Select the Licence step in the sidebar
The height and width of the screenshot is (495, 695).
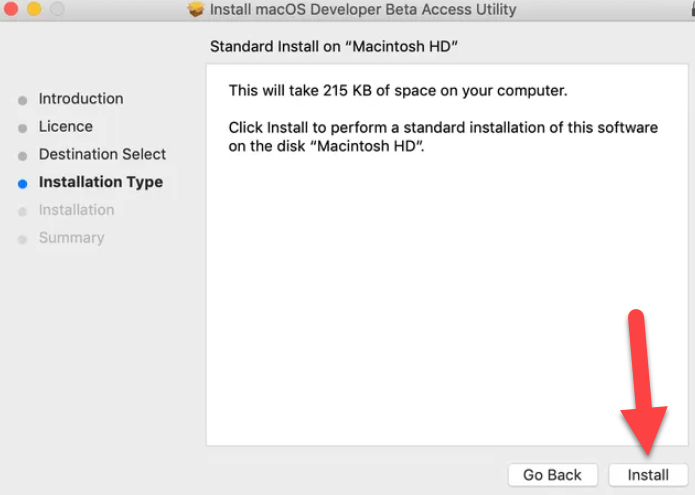pos(66,127)
